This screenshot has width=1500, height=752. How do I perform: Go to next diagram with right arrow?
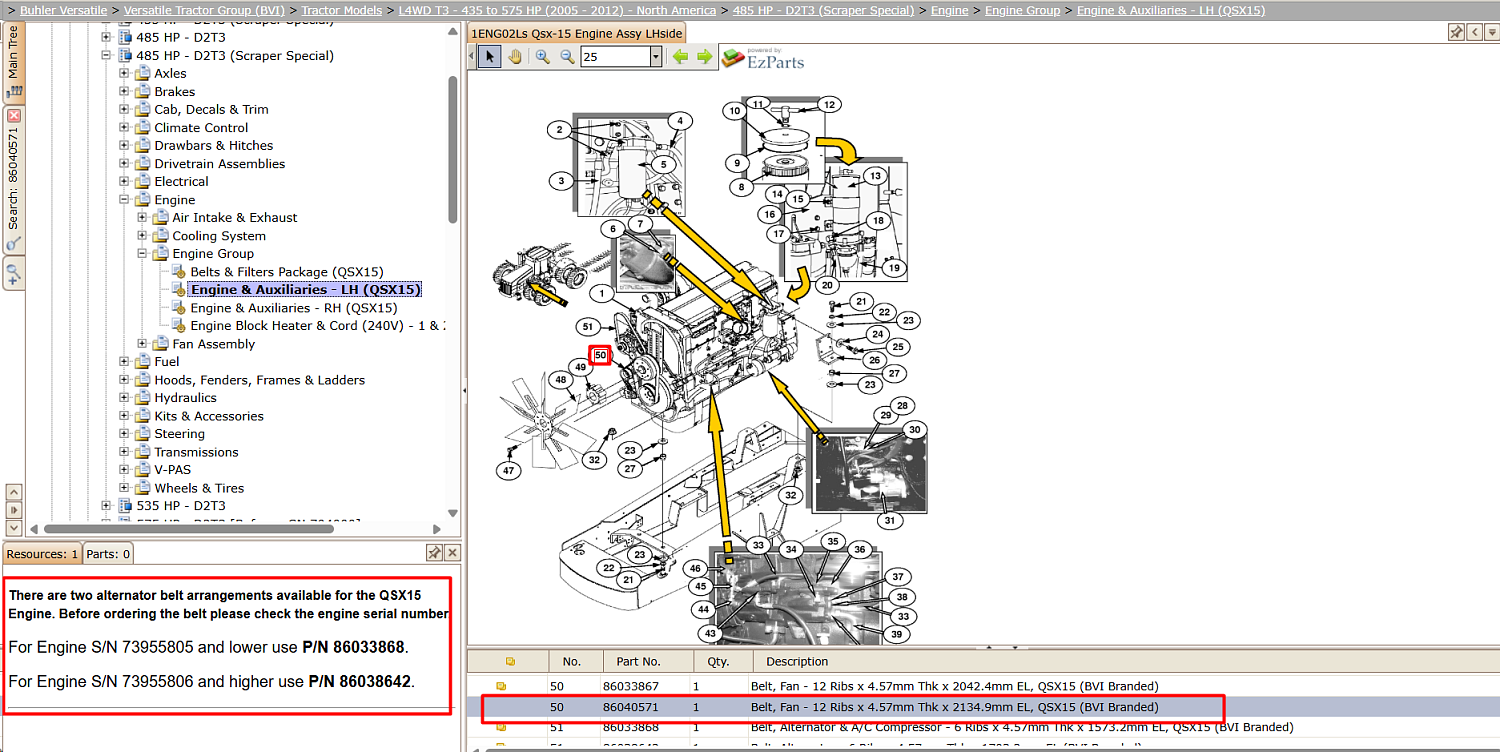pyautogui.click(x=705, y=57)
